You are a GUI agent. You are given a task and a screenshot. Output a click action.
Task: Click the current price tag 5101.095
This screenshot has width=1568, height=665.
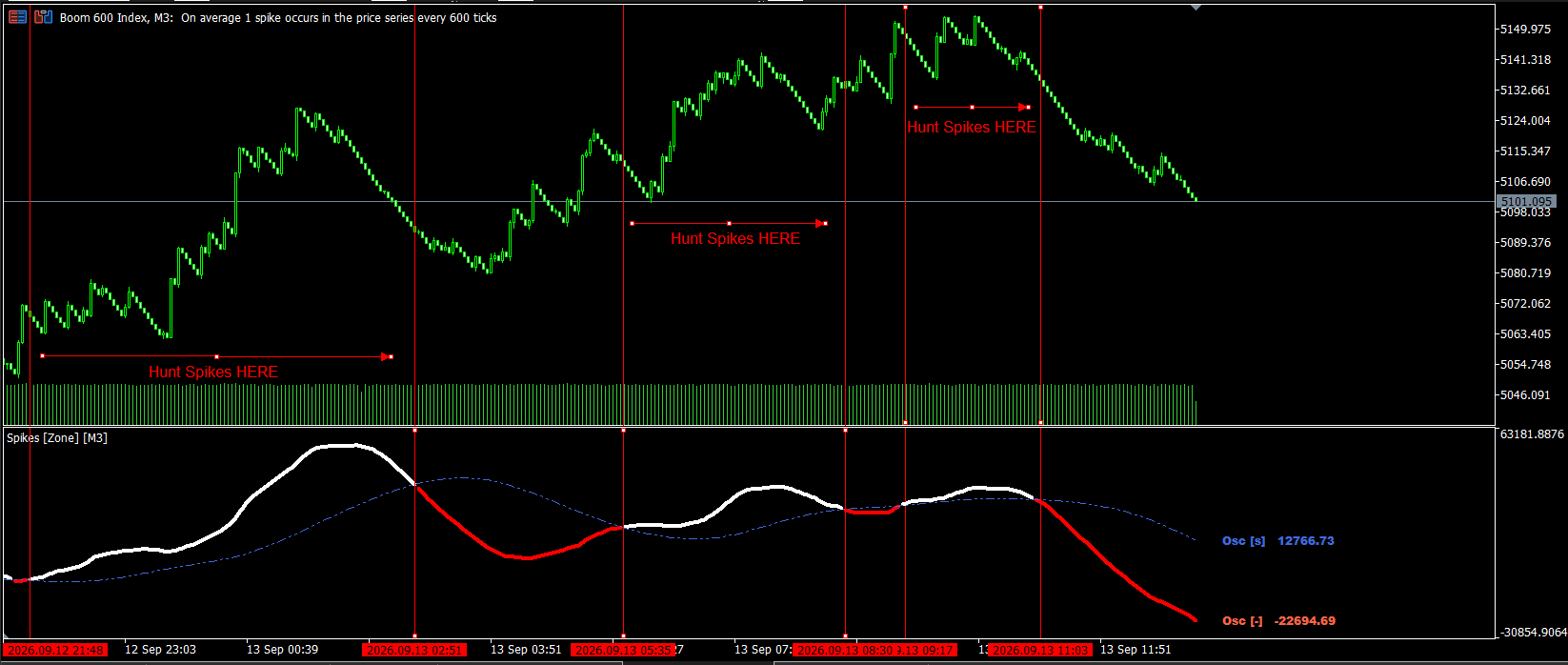pyautogui.click(x=1527, y=201)
